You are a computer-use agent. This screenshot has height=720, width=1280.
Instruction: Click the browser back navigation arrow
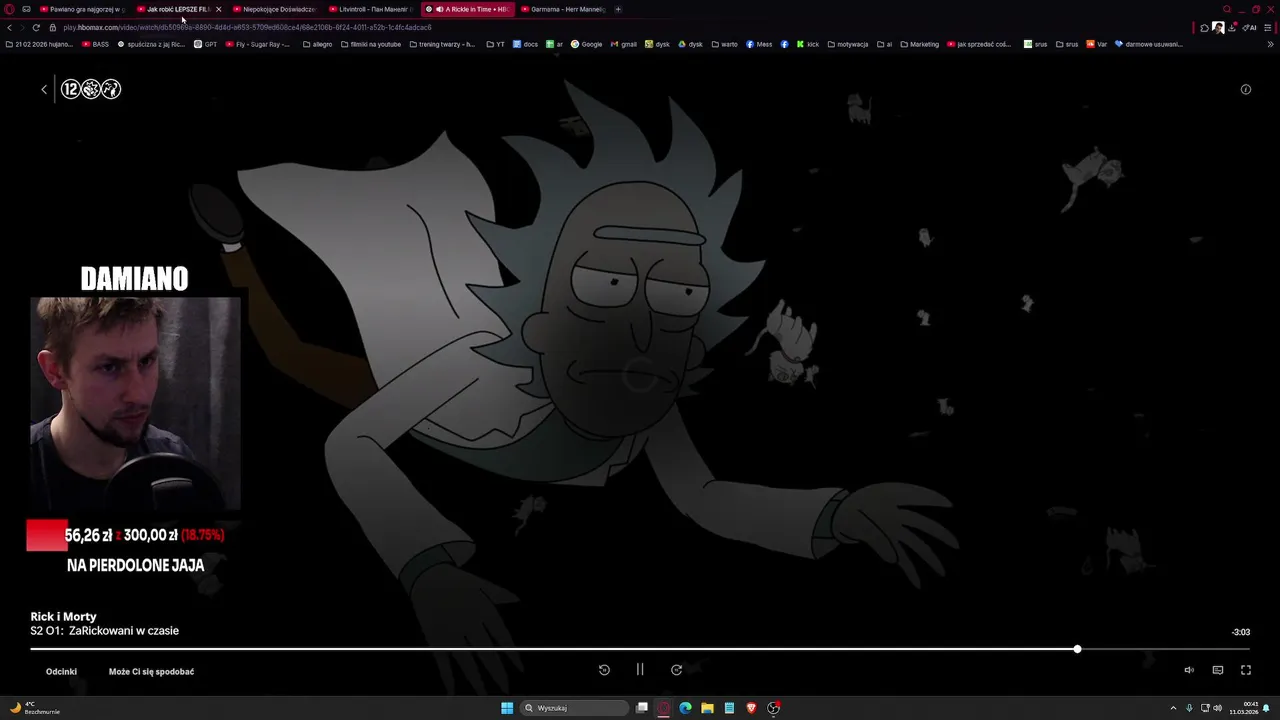pyautogui.click(x=9, y=27)
